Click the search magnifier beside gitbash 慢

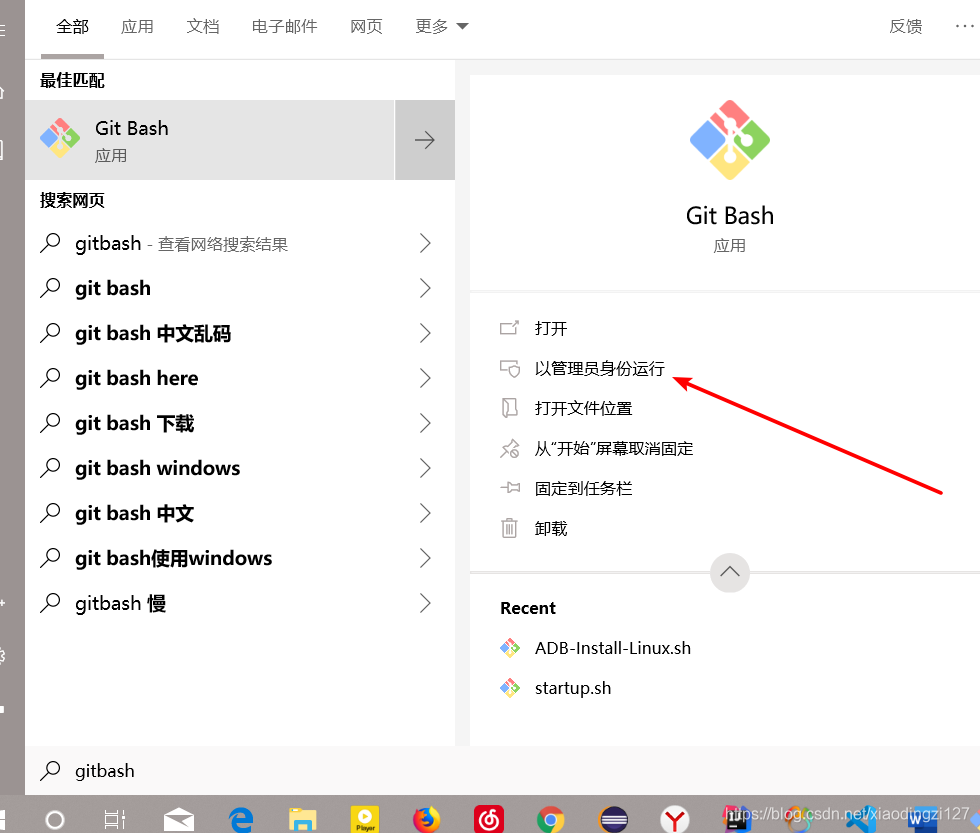[x=50, y=603]
